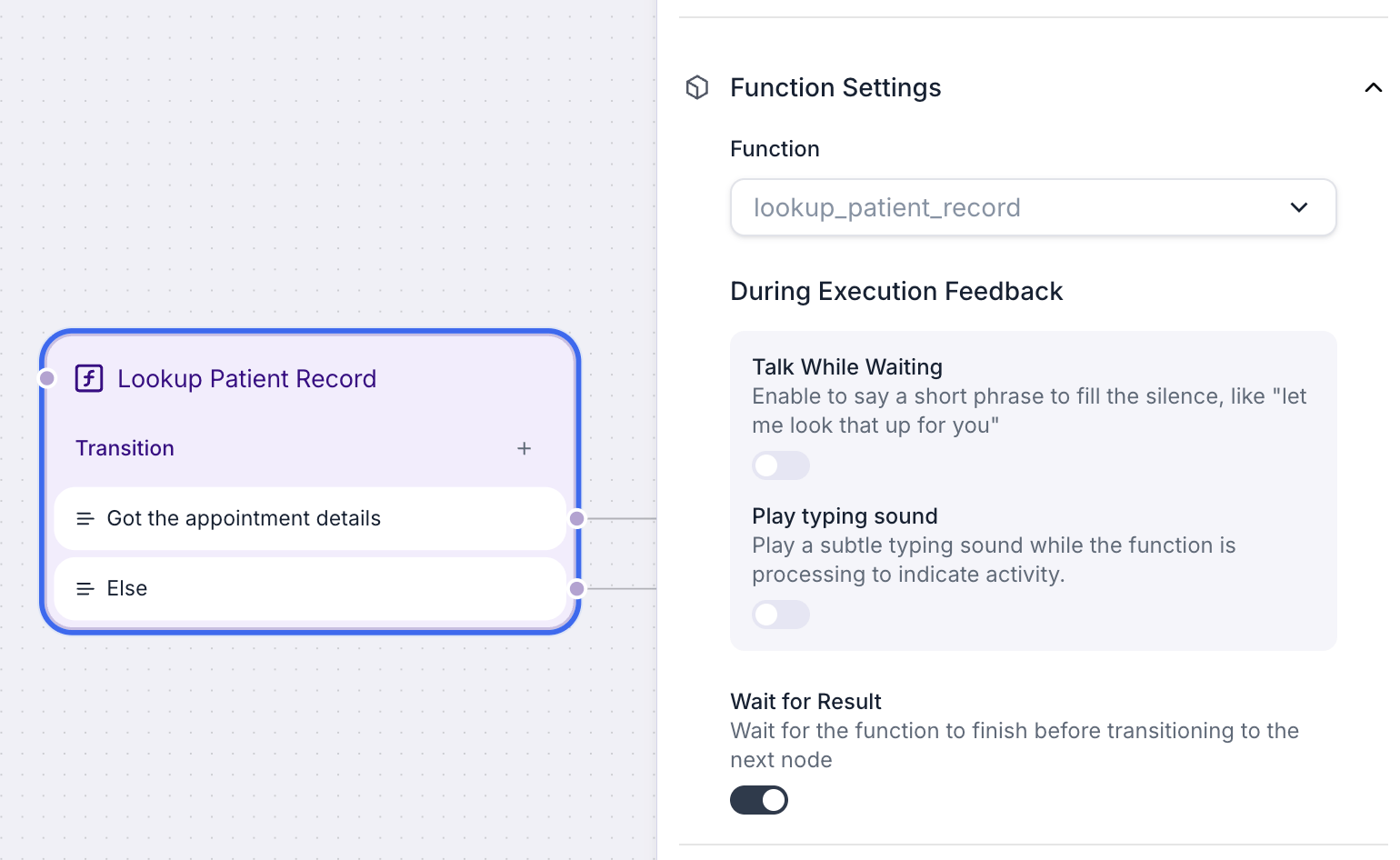Click the cube icon beside Function Settings
This screenshot has width=1400, height=860.
[697, 87]
